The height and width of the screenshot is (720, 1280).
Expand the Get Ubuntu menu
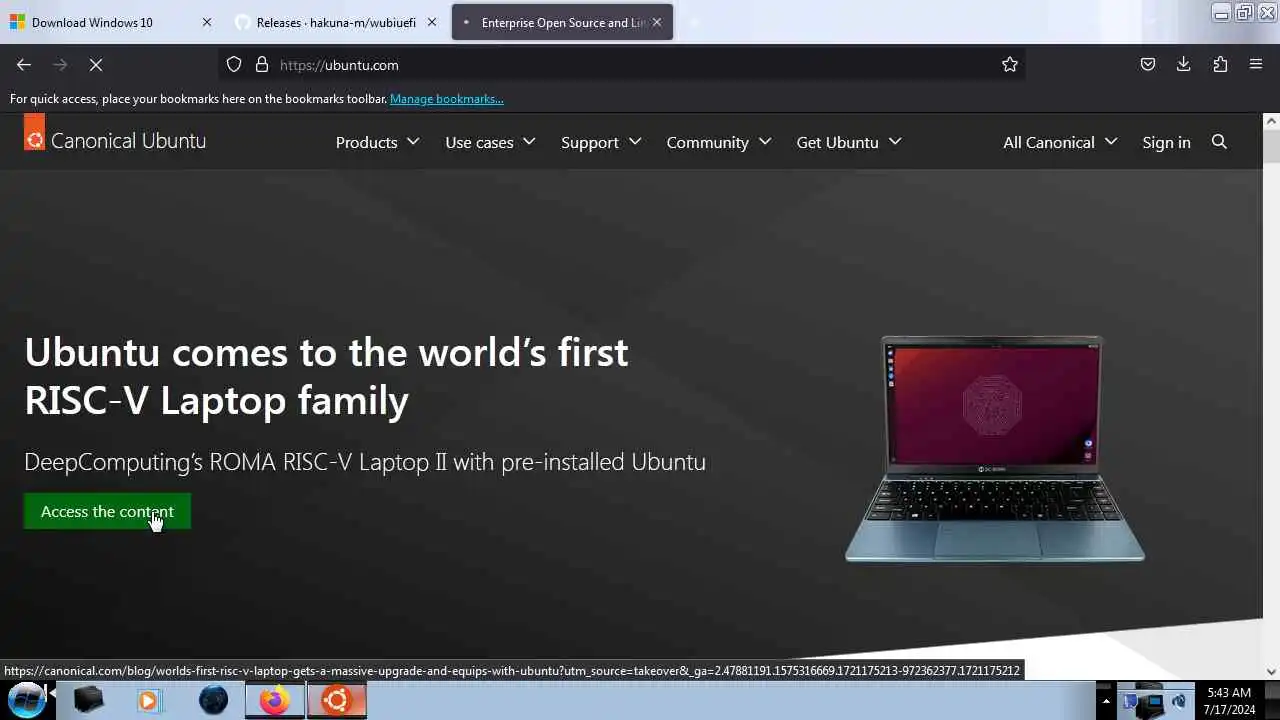pos(849,142)
